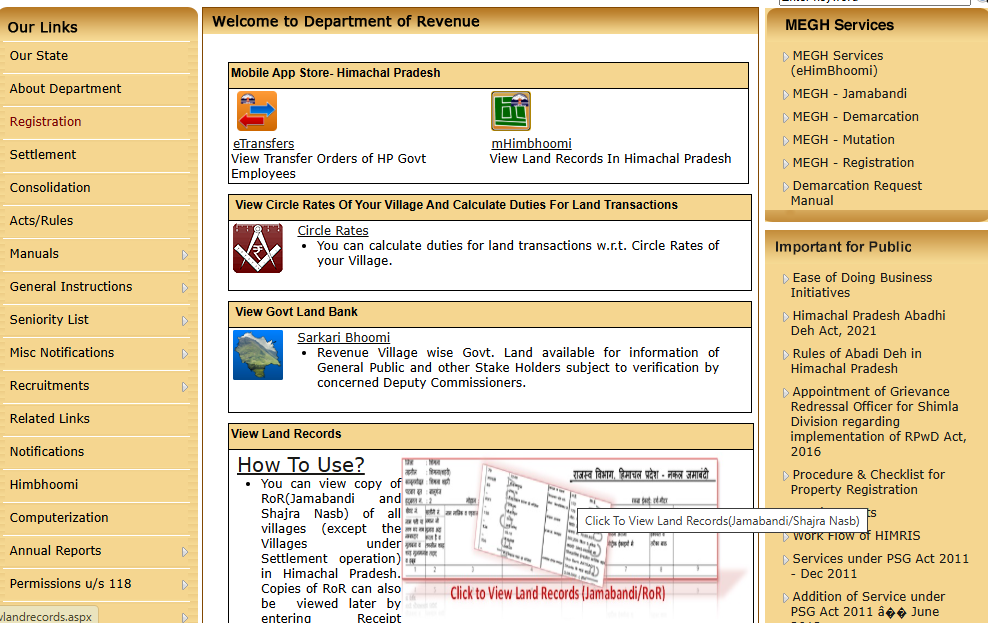Open Work Flow of HIMRIS link
Image resolution: width=988 pixels, height=623 pixels.
tap(856, 535)
